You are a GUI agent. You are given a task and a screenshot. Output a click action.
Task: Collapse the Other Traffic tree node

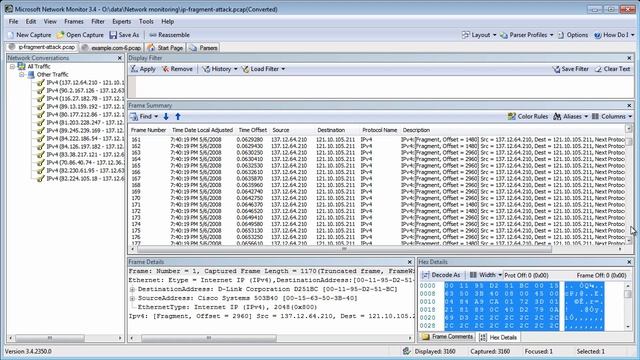[22, 74]
